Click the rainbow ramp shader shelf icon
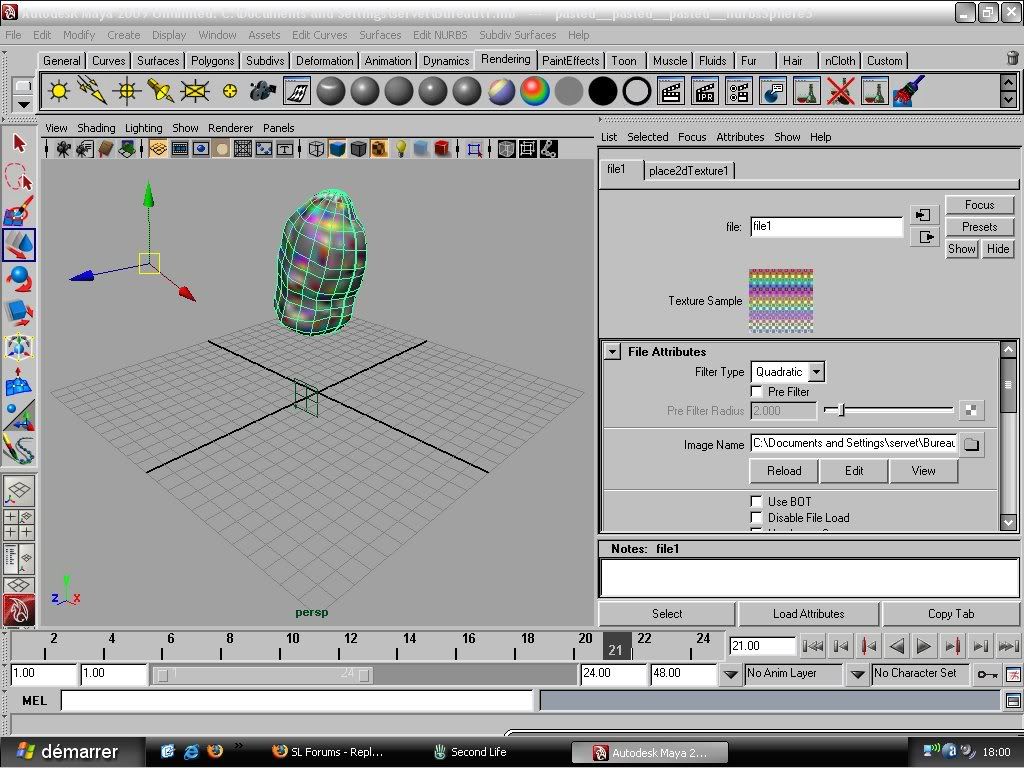The height and width of the screenshot is (768, 1024). [535, 93]
